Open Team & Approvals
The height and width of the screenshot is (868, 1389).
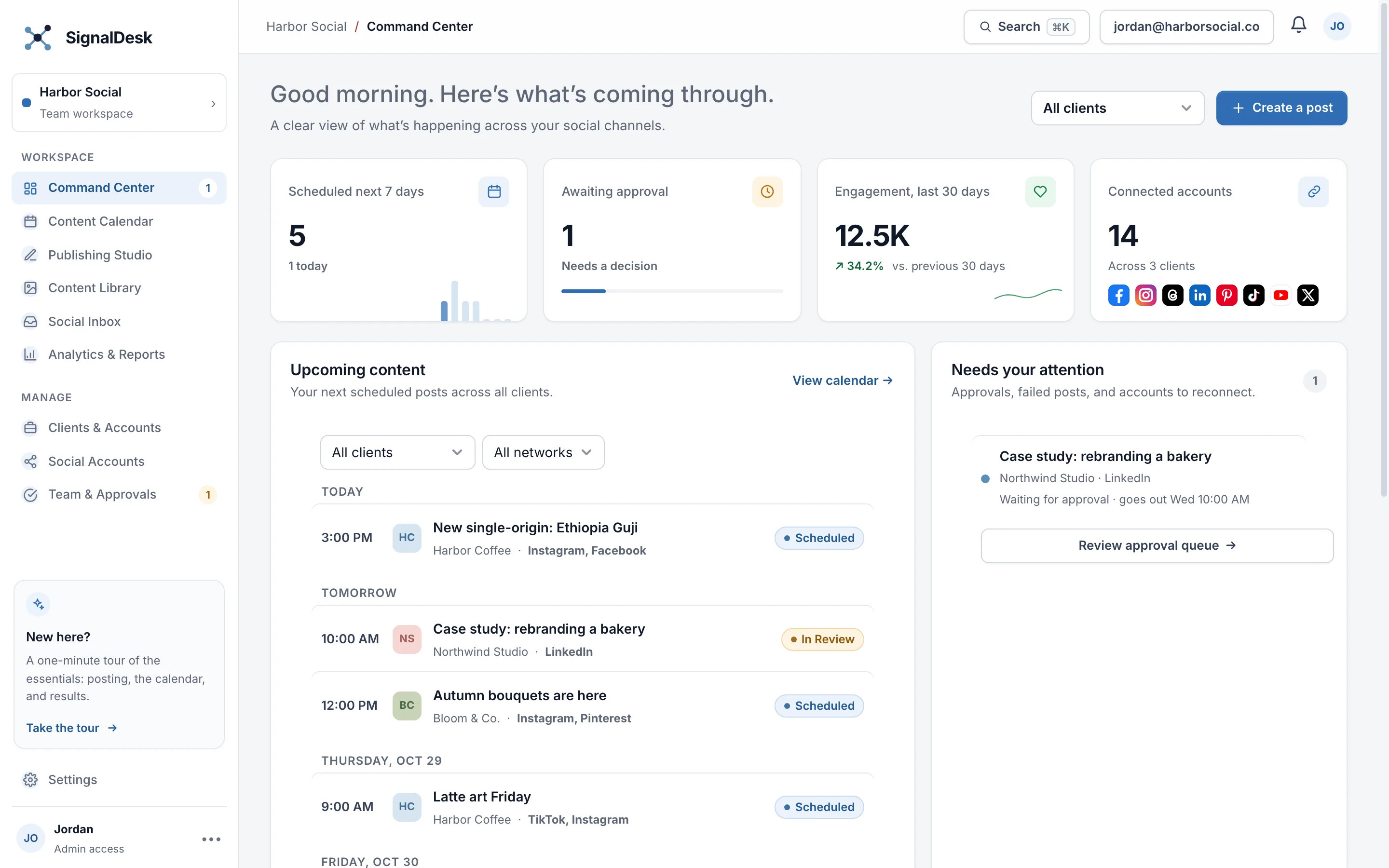[119, 494]
